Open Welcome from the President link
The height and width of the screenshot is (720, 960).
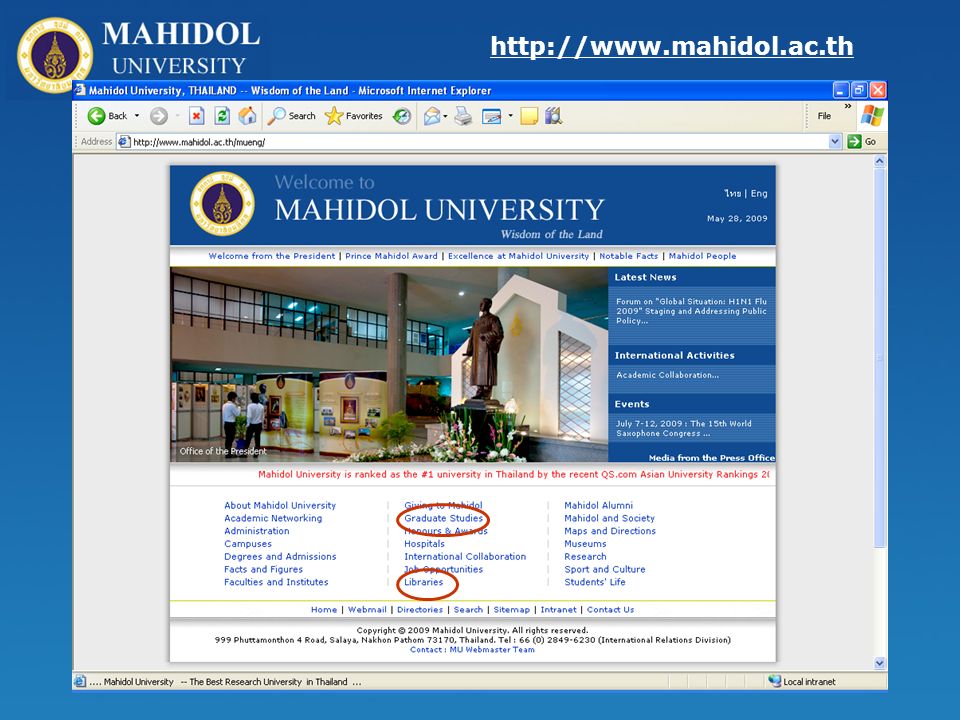point(272,256)
